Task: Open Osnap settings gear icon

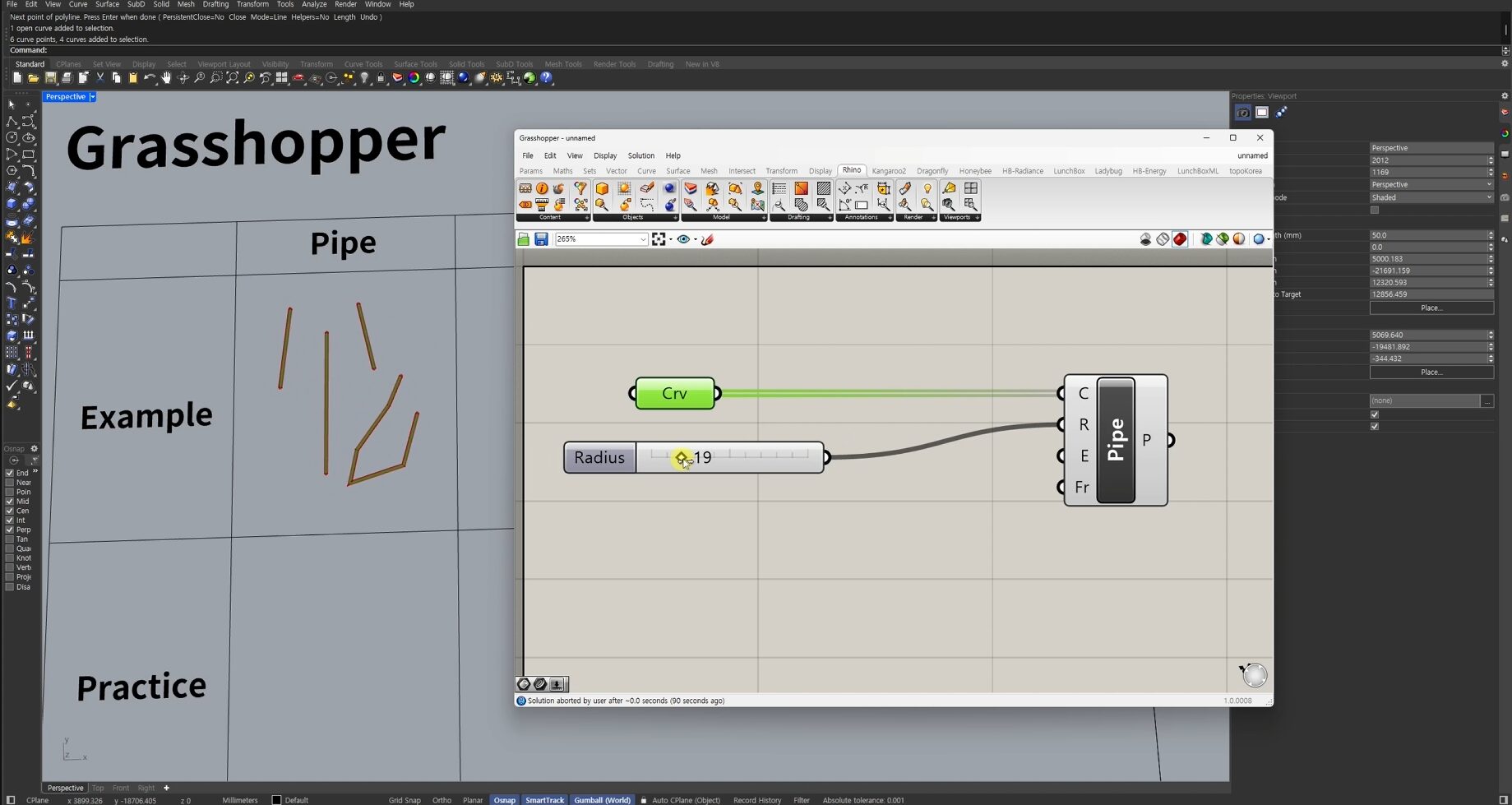Action: [35, 449]
